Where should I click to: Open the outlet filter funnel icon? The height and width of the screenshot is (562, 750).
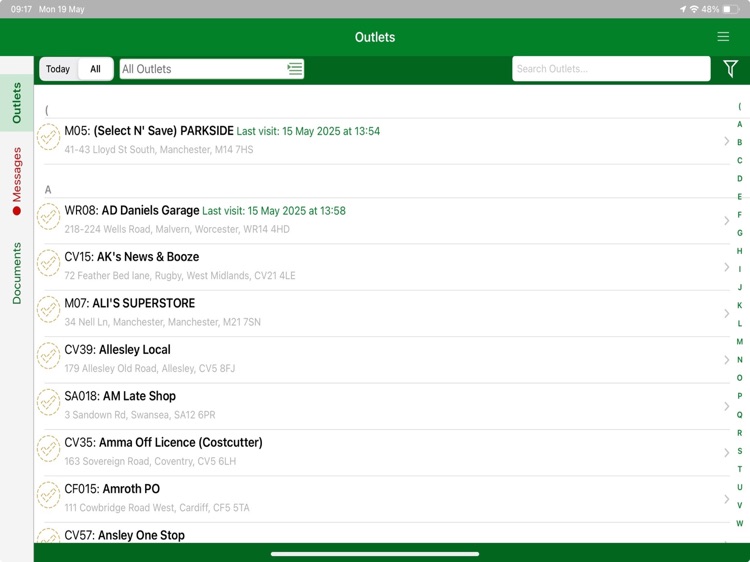tap(730, 69)
